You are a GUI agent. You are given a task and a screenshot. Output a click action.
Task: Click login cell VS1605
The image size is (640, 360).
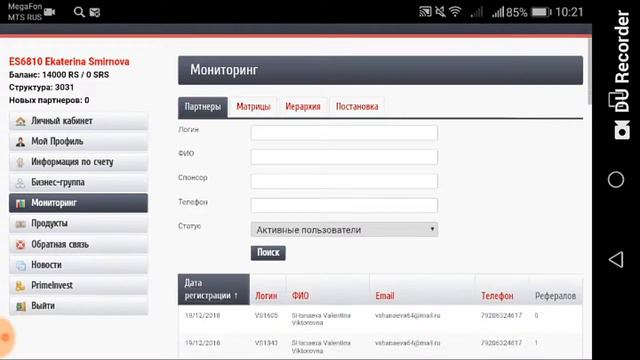266,316
